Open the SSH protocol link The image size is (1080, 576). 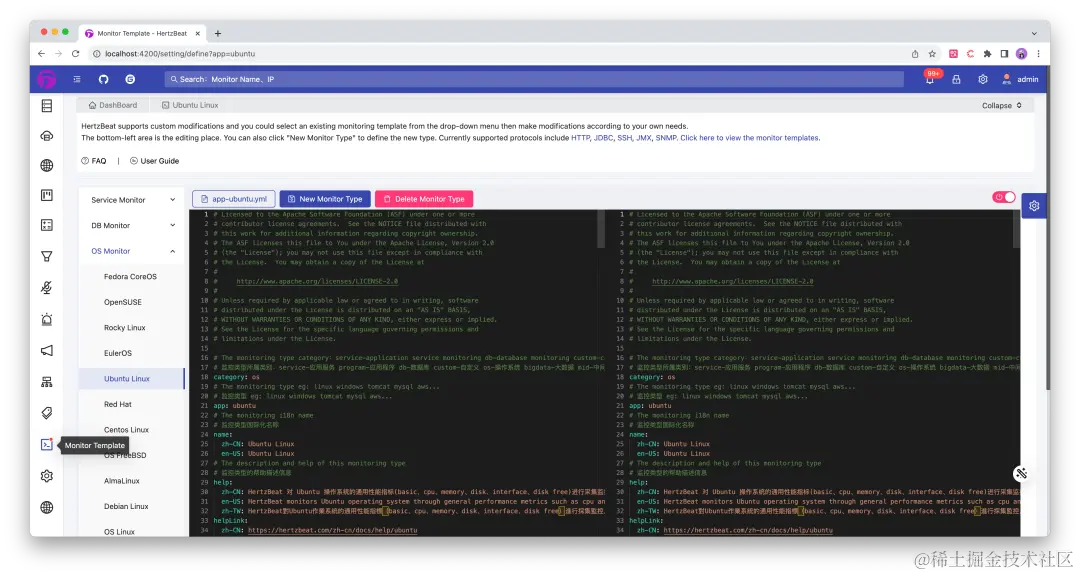point(624,138)
